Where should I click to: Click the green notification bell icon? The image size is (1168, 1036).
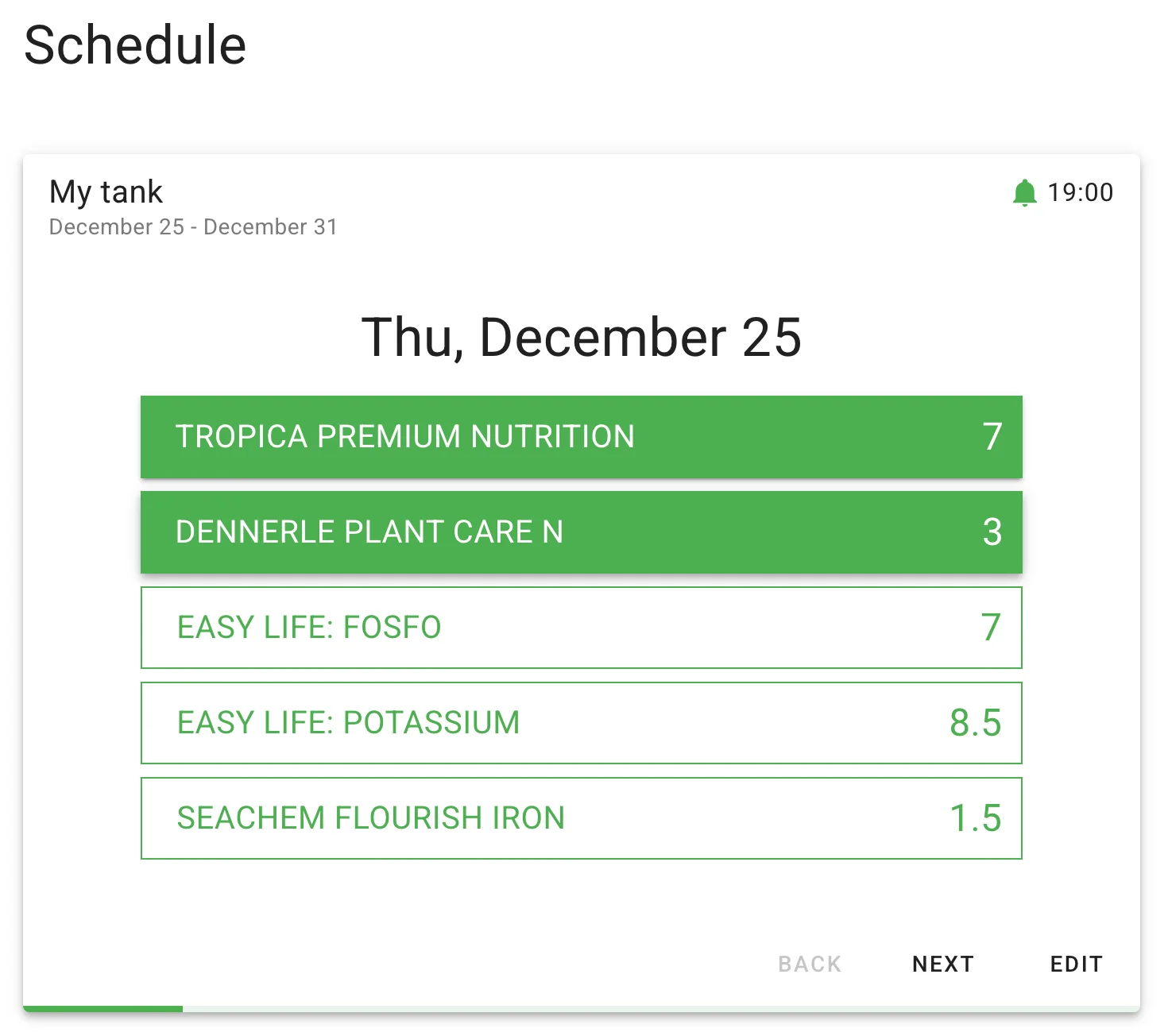tap(1024, 192)
